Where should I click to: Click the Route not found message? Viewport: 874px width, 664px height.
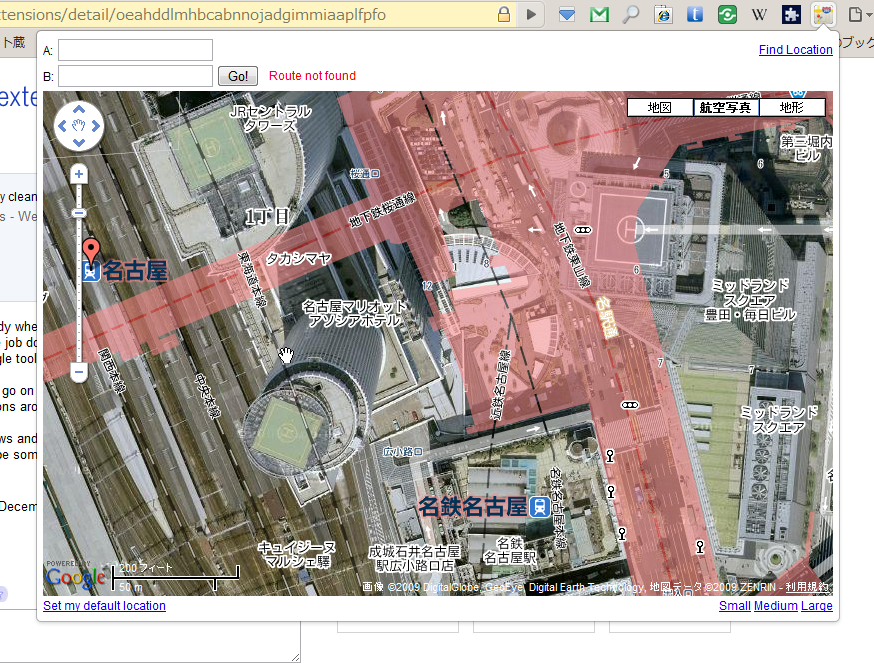click(x=312, y=76)
